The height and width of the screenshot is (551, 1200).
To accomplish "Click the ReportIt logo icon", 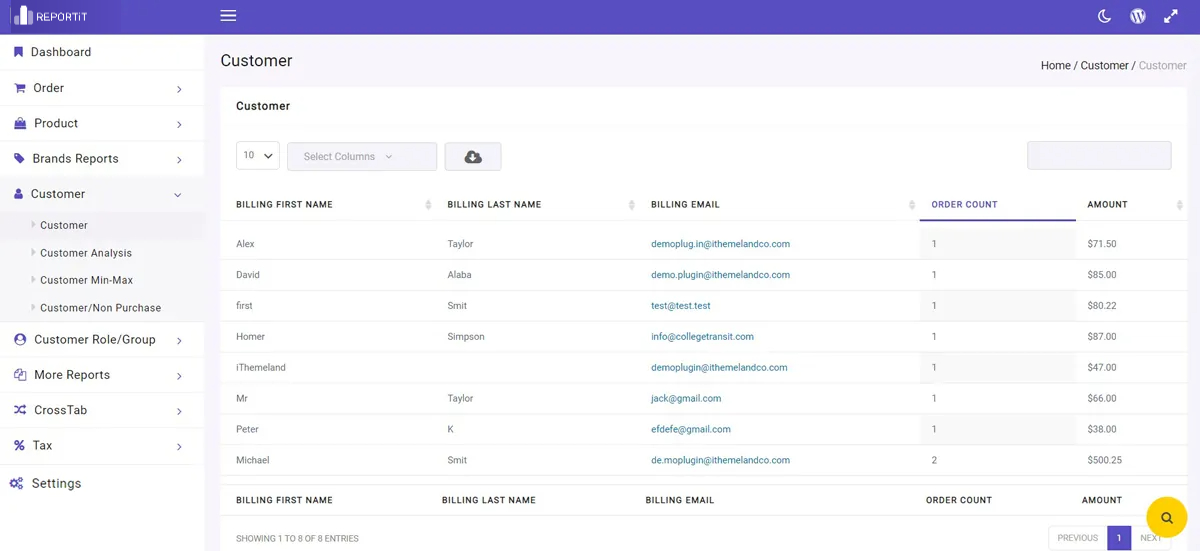I will pyautogui.click(x=22, y=16).
